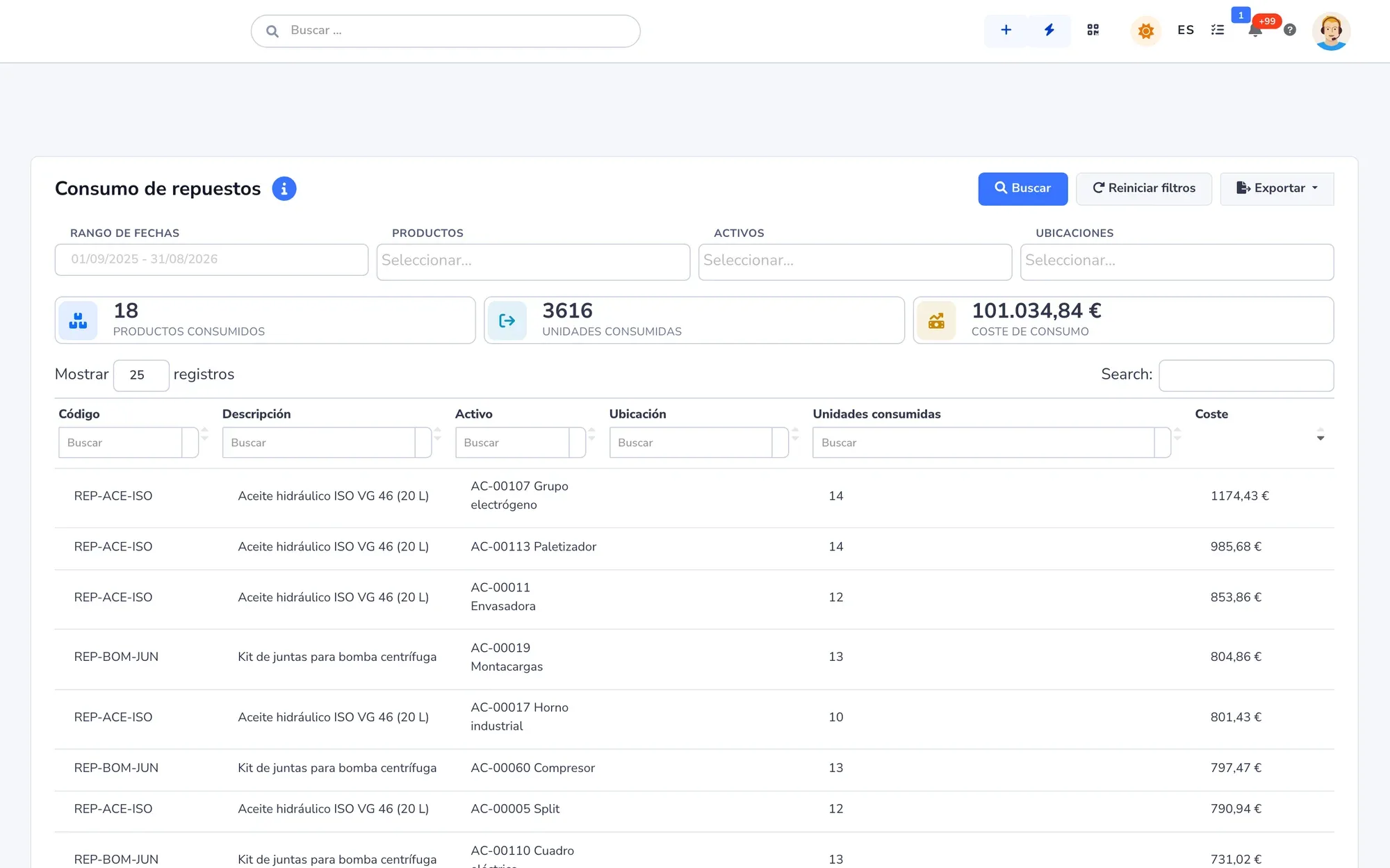Click the Coste de consumo chart icon
Screen dimensions: 1390x868
click(x=936, y=320)
